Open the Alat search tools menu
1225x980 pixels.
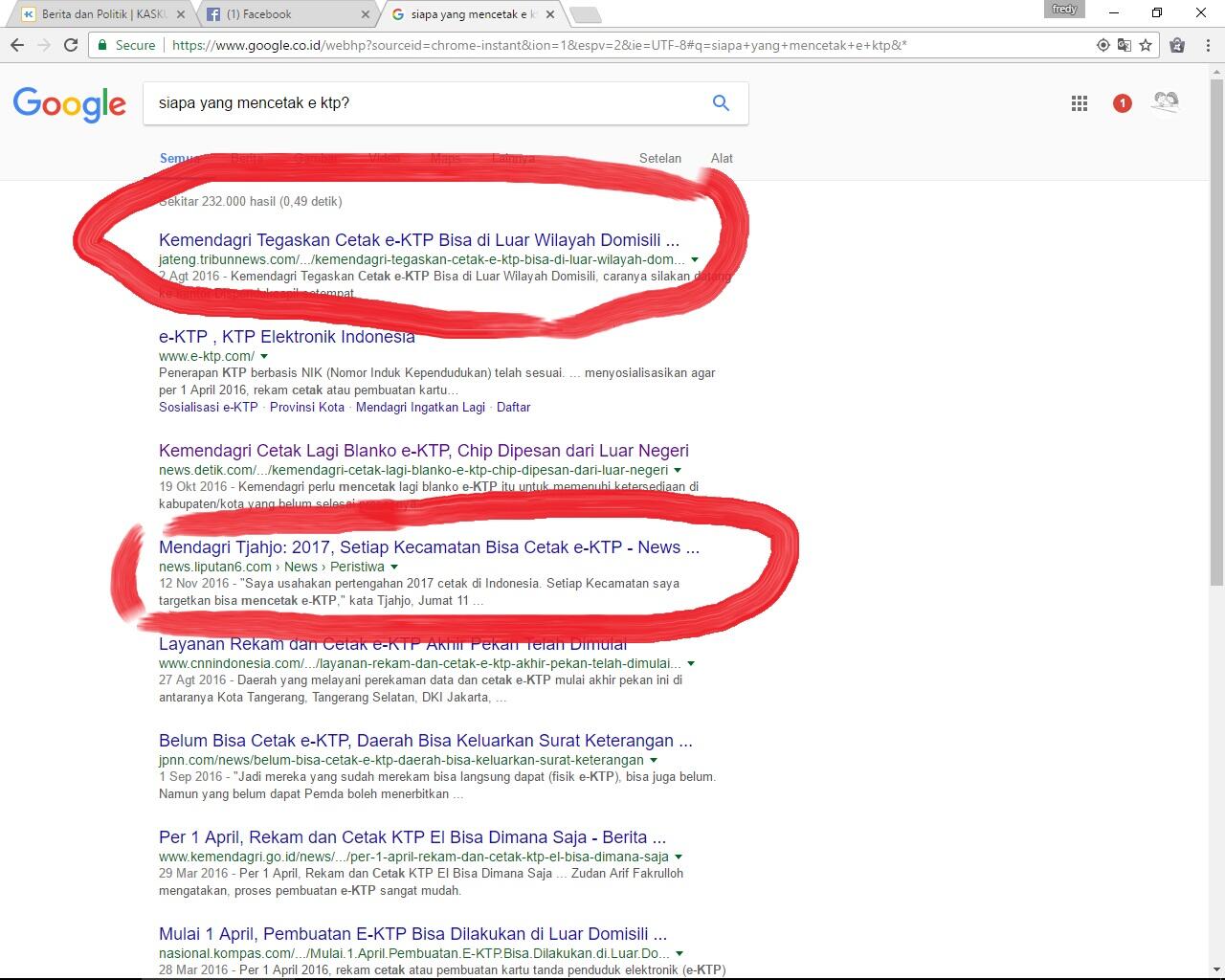722,158
